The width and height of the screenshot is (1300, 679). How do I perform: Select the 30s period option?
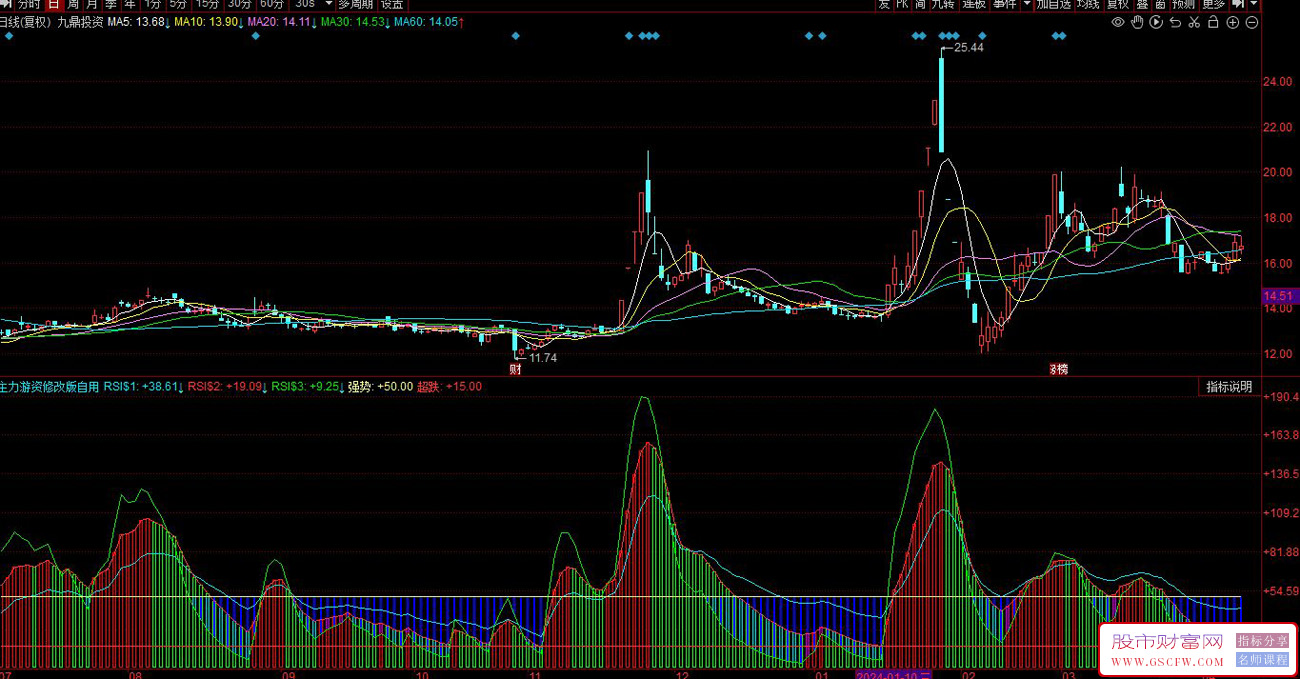click(304, 4)
